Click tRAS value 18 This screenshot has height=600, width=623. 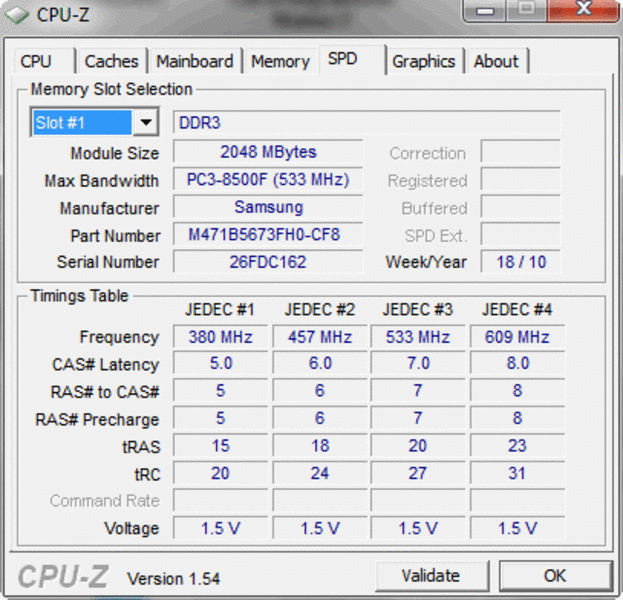tap(320, 445)
